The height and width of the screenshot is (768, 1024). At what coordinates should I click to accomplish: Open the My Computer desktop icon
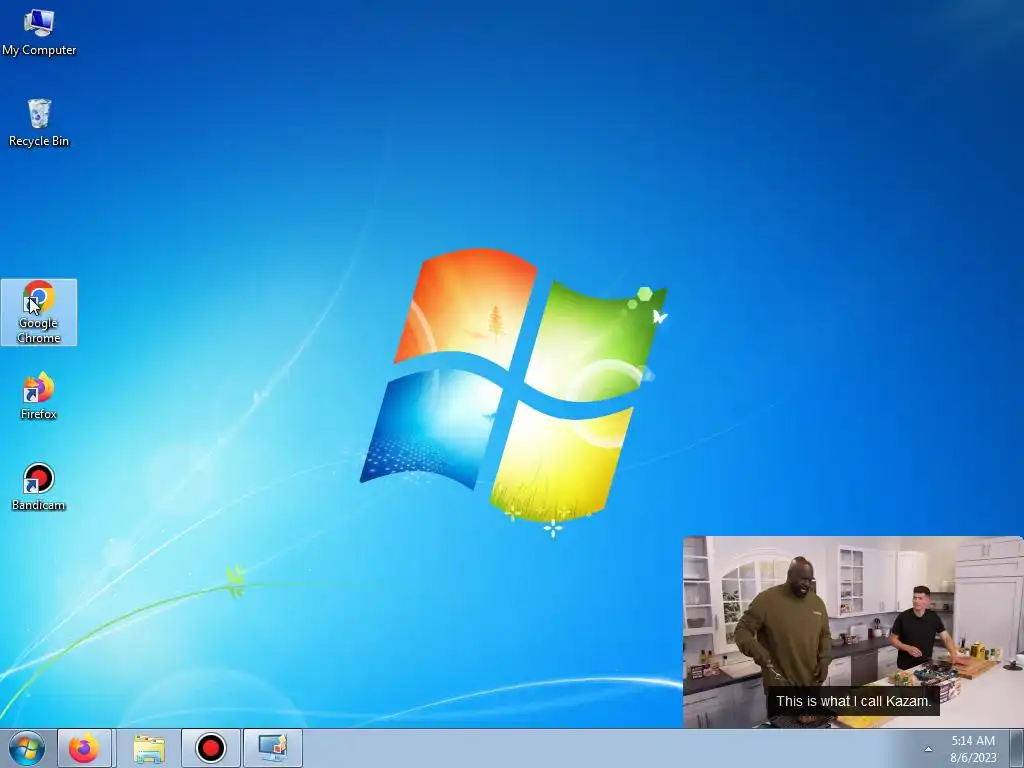(x=39, y=33)
